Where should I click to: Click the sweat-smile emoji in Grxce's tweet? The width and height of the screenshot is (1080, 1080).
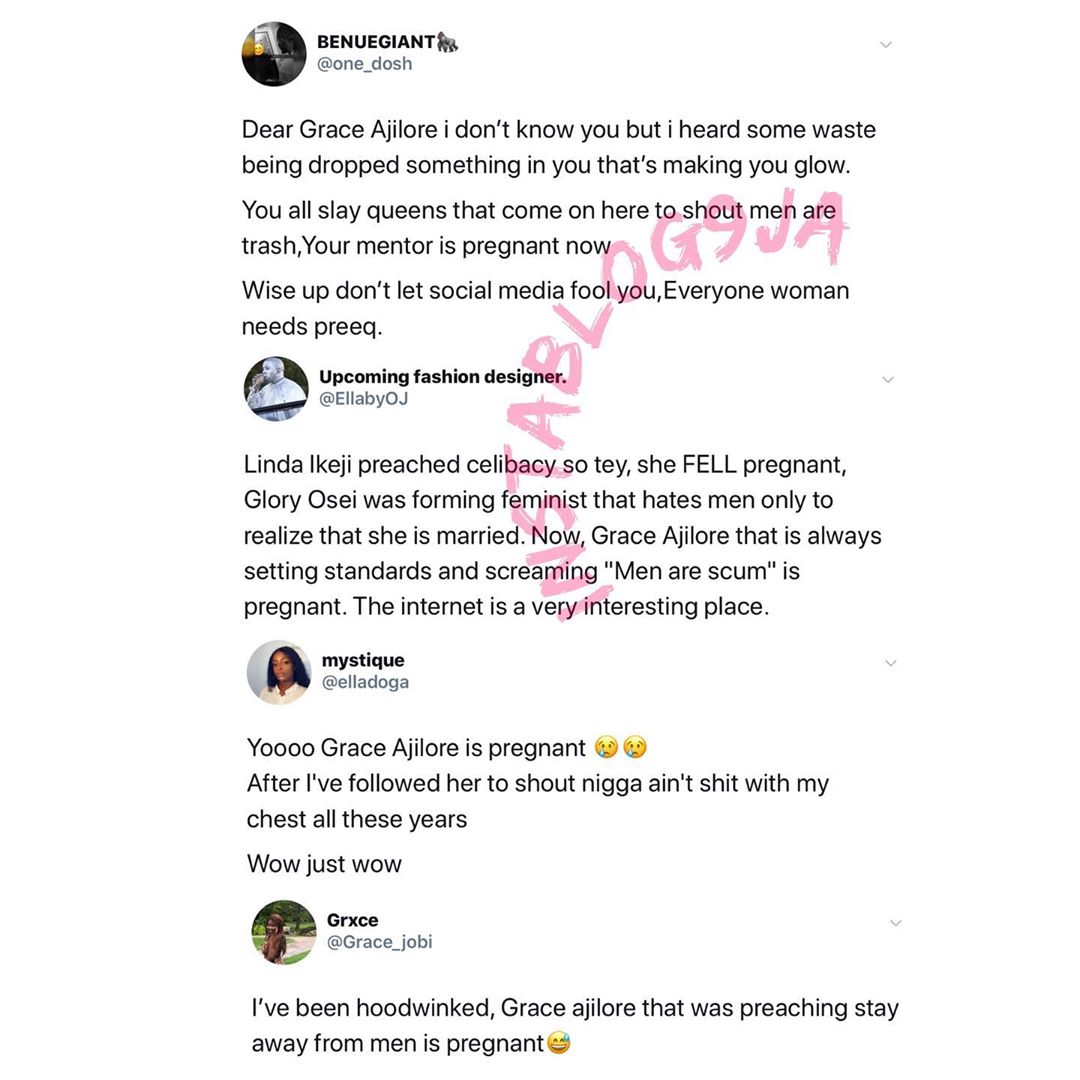click(x=559, y=1043)
